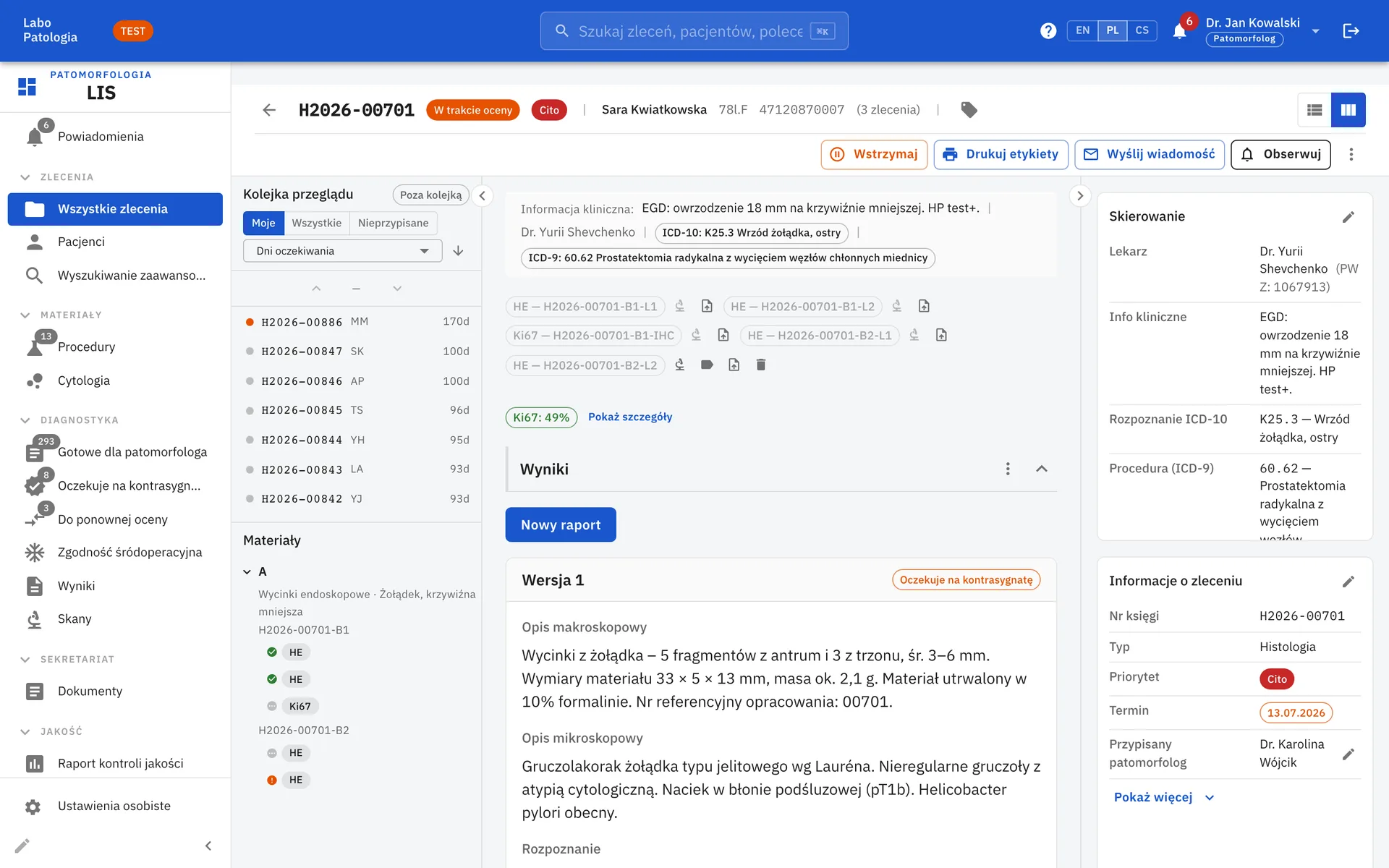The width and height of the screenshot is (1389, 868).
Task: Open the notifications bell in top bar
Action: point(1179,31)
